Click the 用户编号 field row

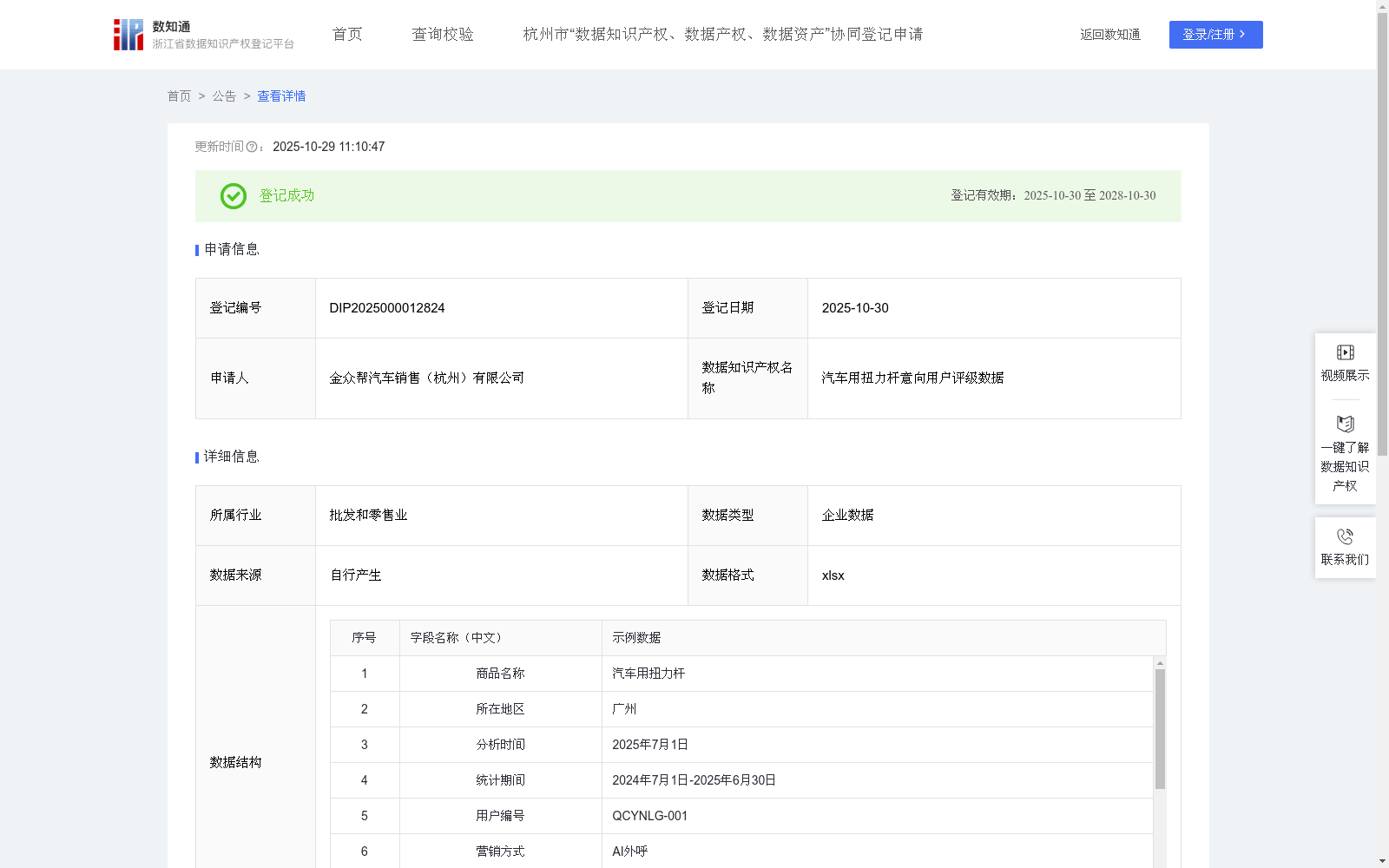(x=741, y=816)
